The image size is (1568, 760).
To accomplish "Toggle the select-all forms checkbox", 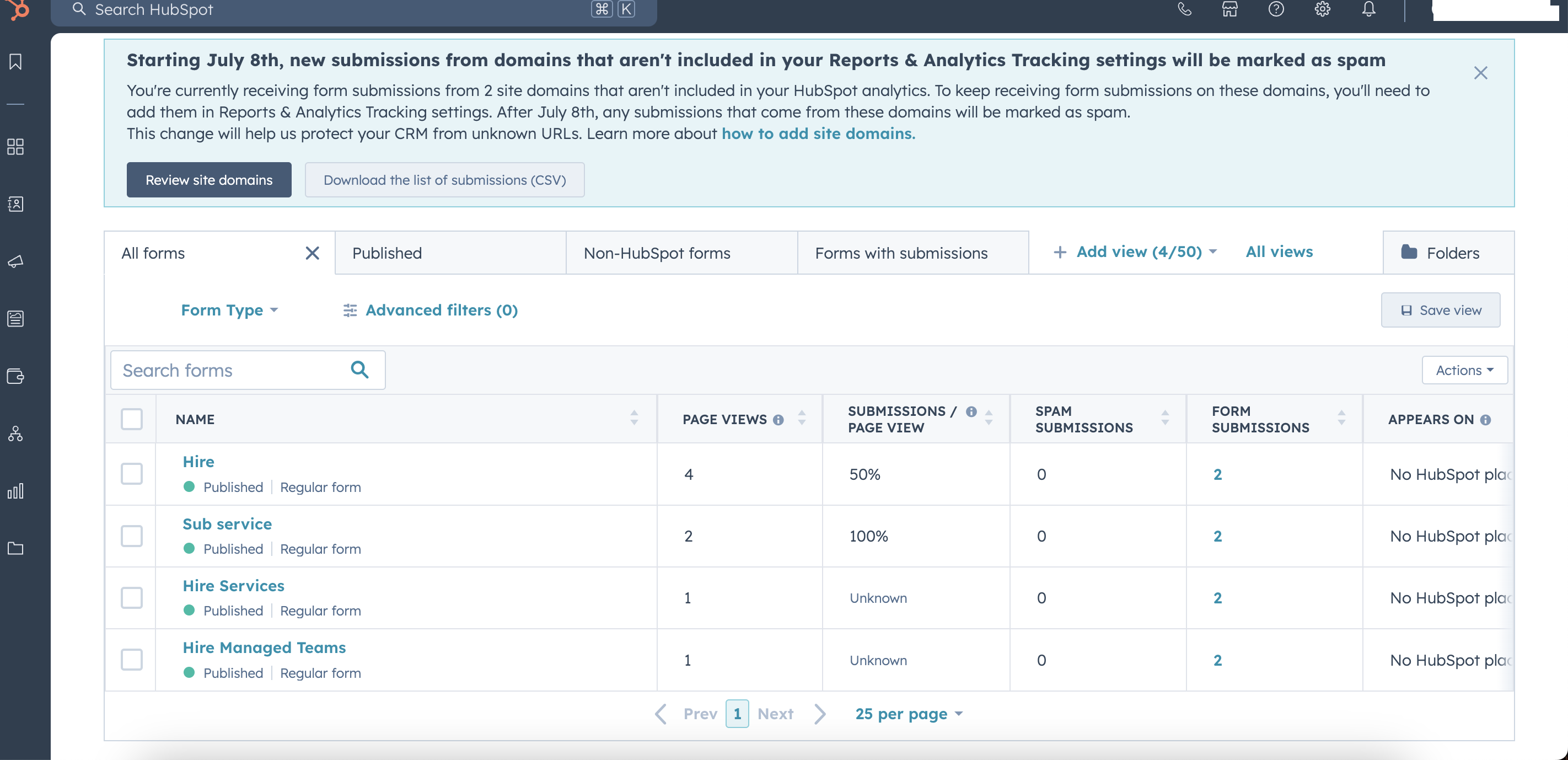I will (131, 419).
